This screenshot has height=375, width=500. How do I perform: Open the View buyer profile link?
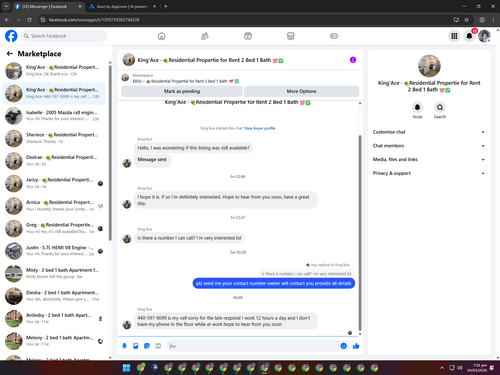260,128
